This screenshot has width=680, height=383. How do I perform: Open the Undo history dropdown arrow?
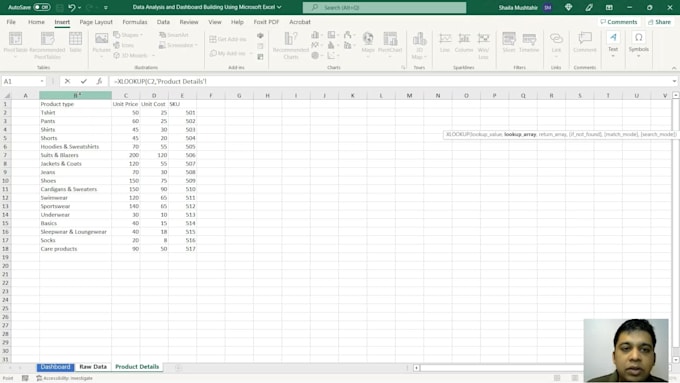[80, 7]
